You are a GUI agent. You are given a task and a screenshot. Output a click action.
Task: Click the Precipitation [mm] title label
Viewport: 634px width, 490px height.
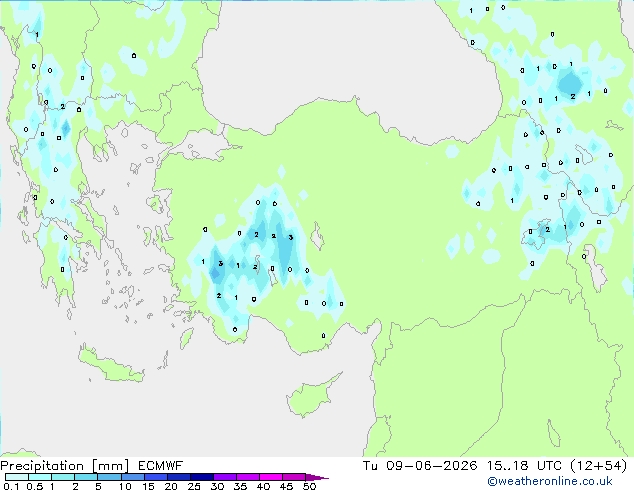coord(64,466)
